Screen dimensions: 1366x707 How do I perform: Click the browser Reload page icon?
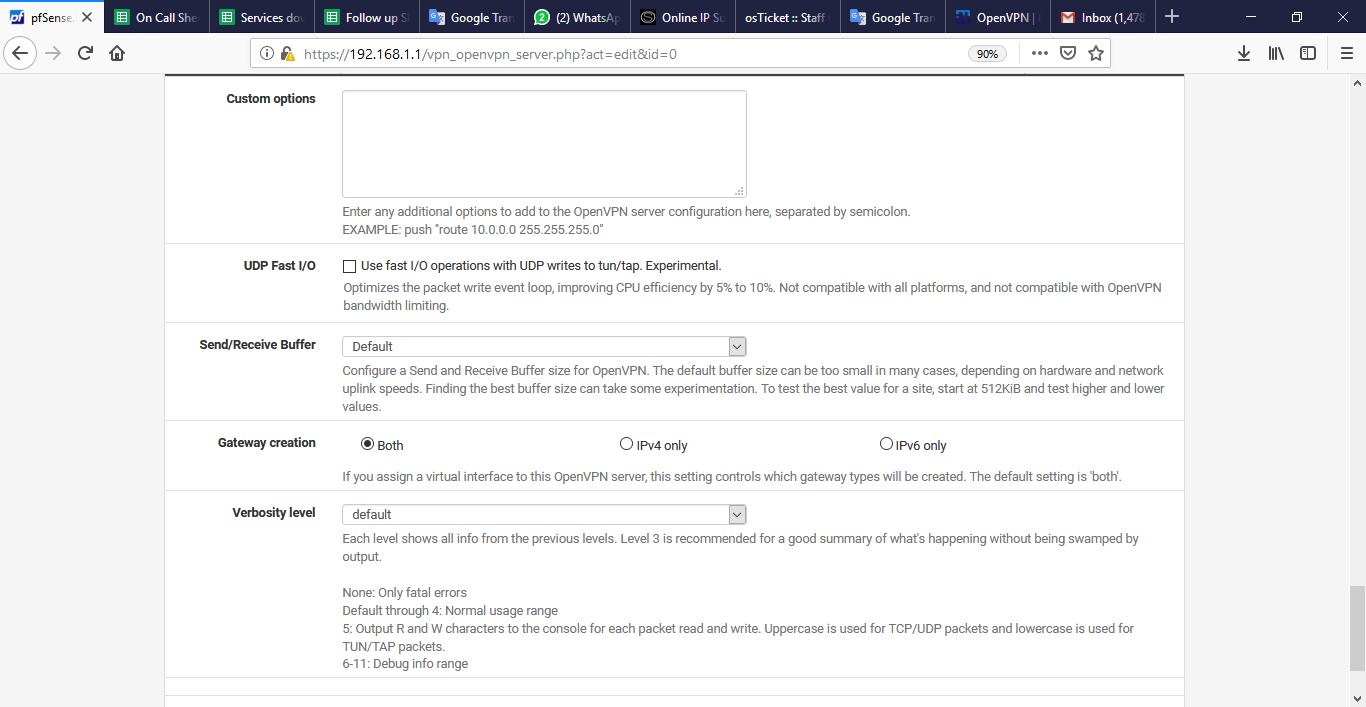[x=86, y=54]
